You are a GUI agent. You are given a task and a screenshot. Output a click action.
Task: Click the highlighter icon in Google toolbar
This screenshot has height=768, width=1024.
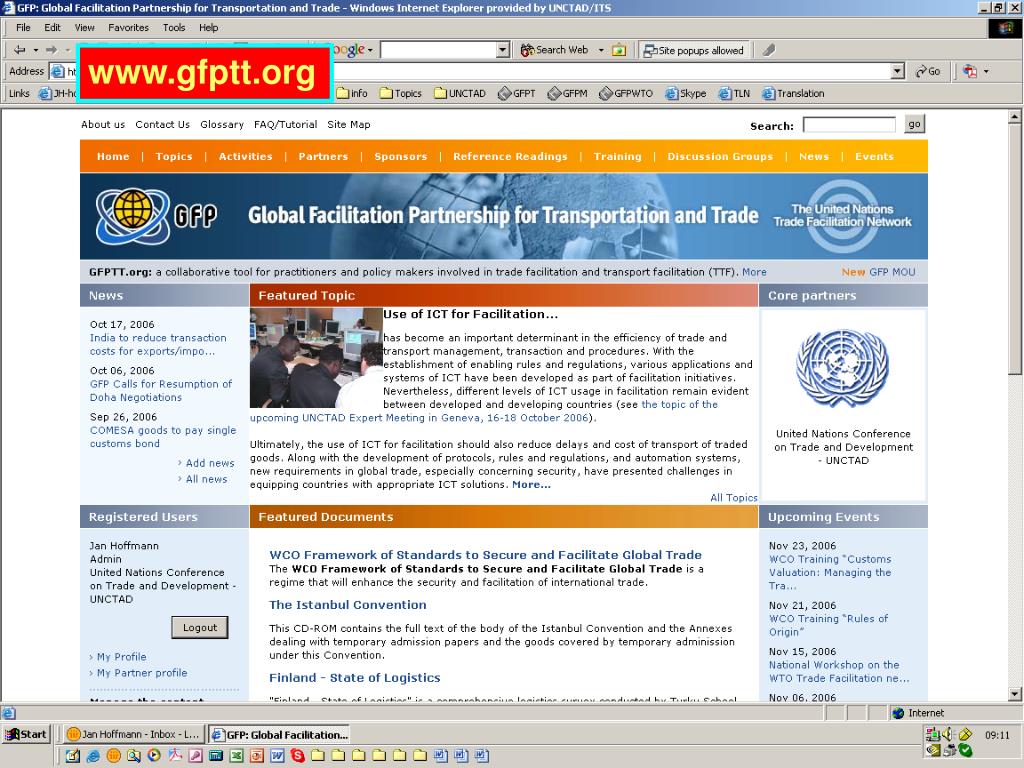tap(769, 50)
